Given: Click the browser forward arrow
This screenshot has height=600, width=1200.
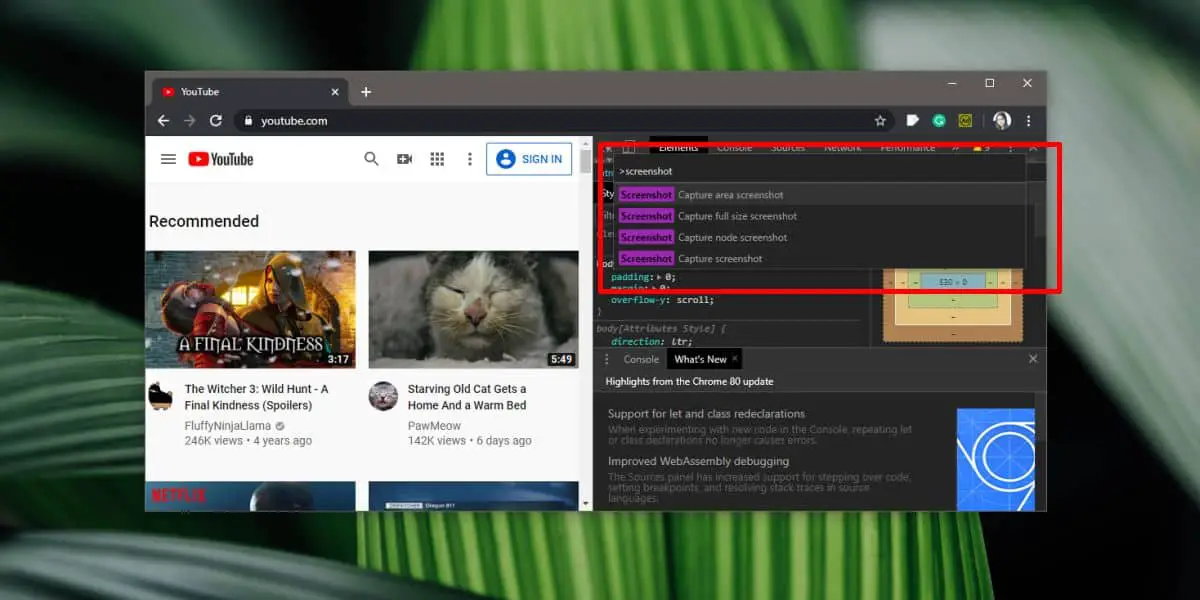Looking at the screenshot, I should click(x=189, y=120).
